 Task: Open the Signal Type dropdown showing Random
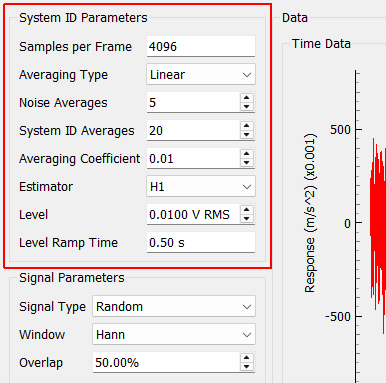(x=174, y=306)
